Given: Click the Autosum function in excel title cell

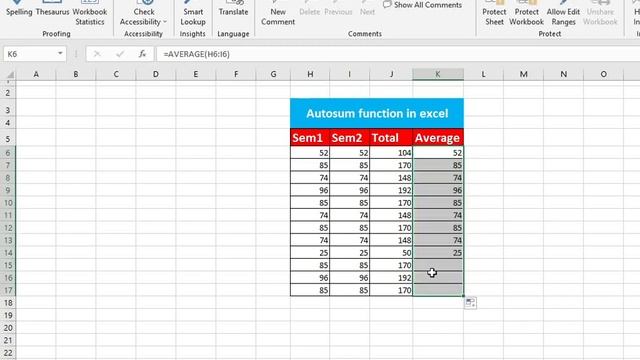Looking at the screenshot, I should tap(377, 113).
